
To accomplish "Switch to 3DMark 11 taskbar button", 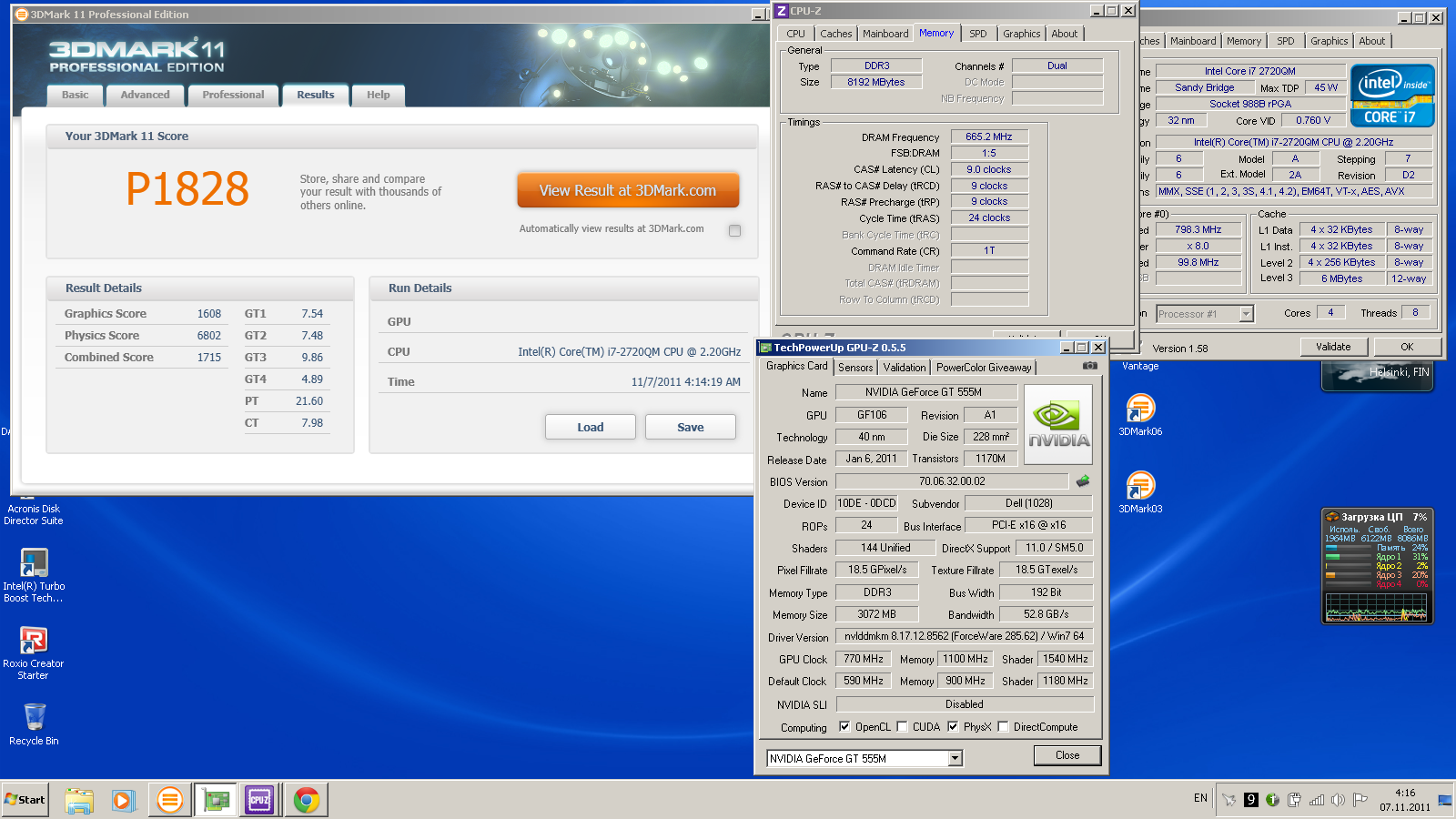I will [x=170, y=800].
